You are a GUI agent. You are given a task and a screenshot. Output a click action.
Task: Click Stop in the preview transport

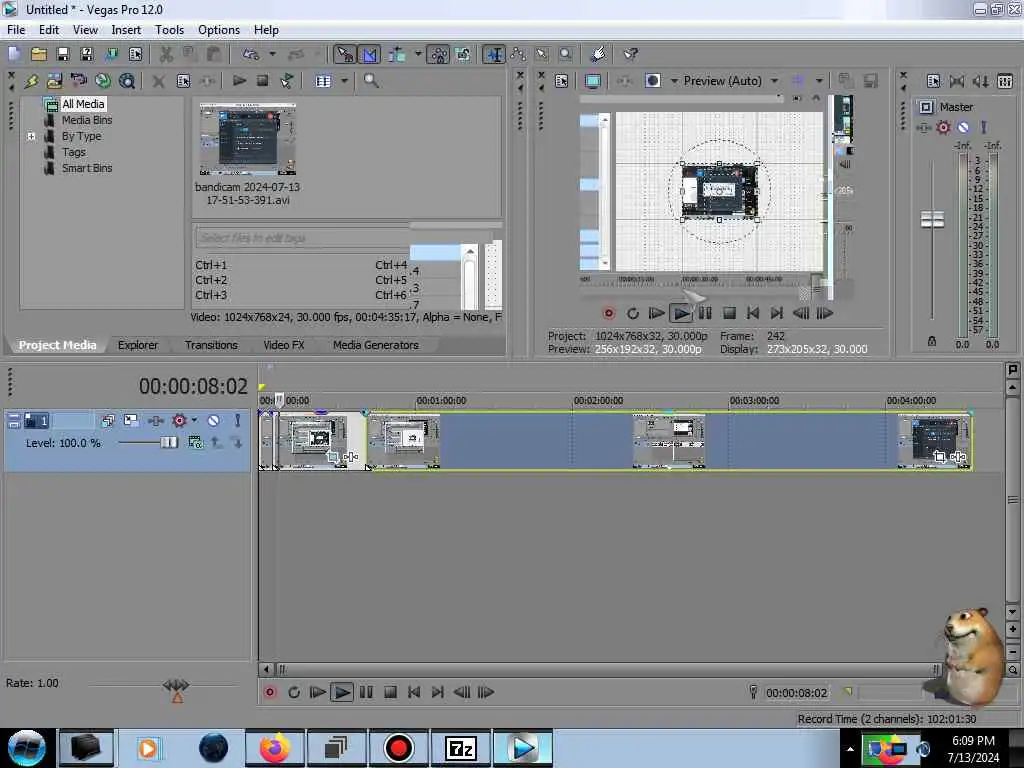coord(729,313)
